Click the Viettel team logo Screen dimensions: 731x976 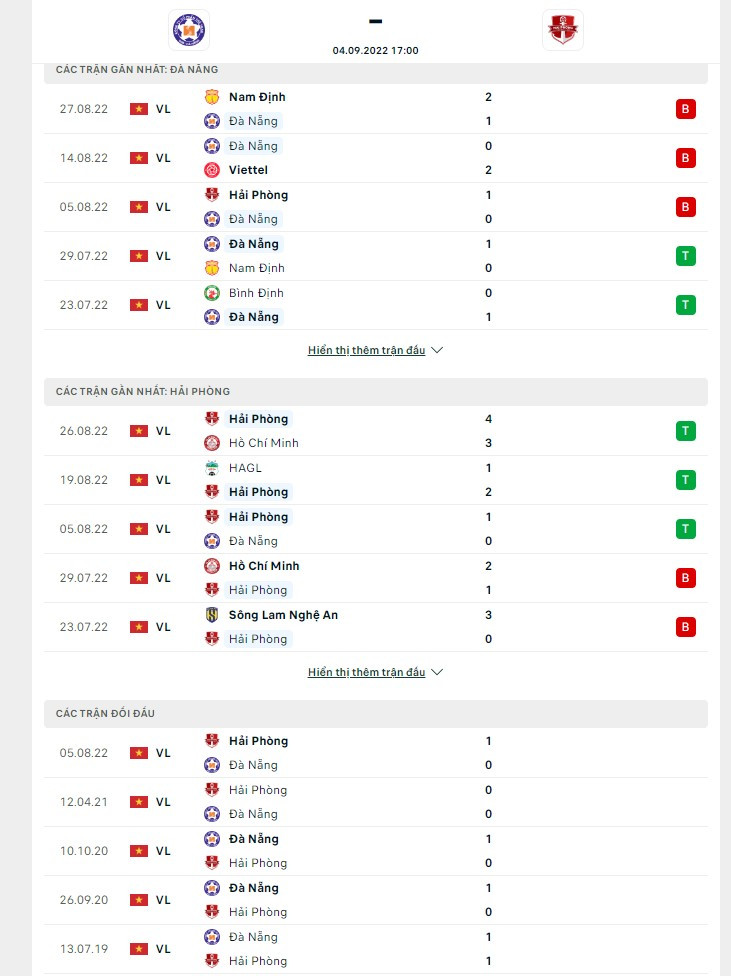pyautogui.click(x=212, y=170)
